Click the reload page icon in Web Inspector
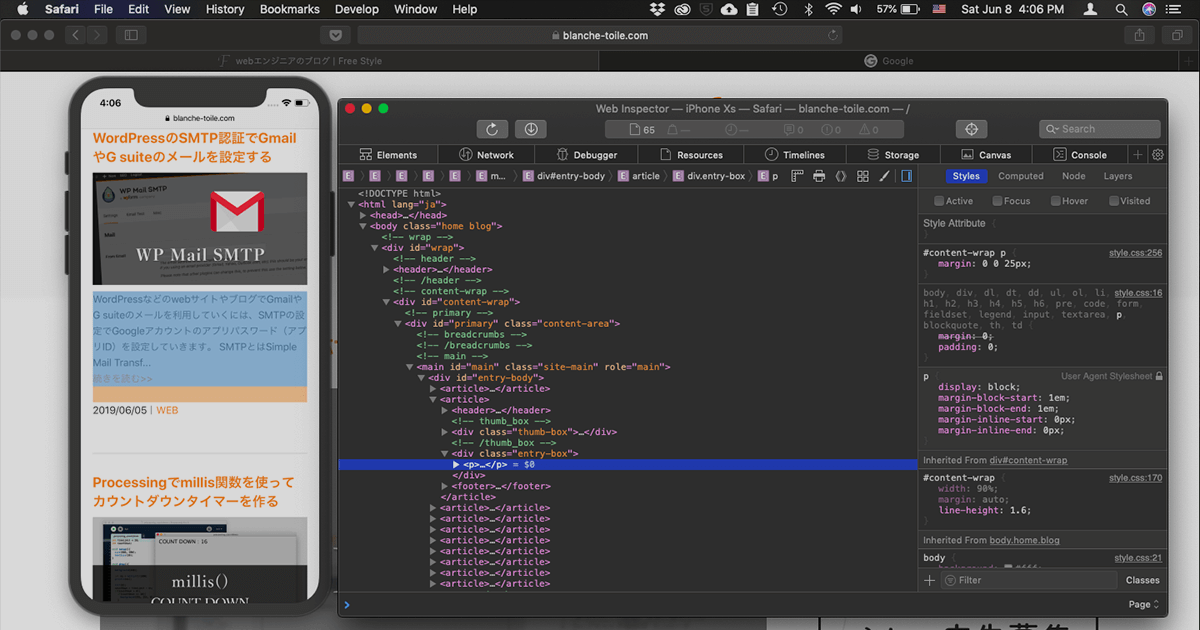 pyautogui.click(x=491, y=128)
